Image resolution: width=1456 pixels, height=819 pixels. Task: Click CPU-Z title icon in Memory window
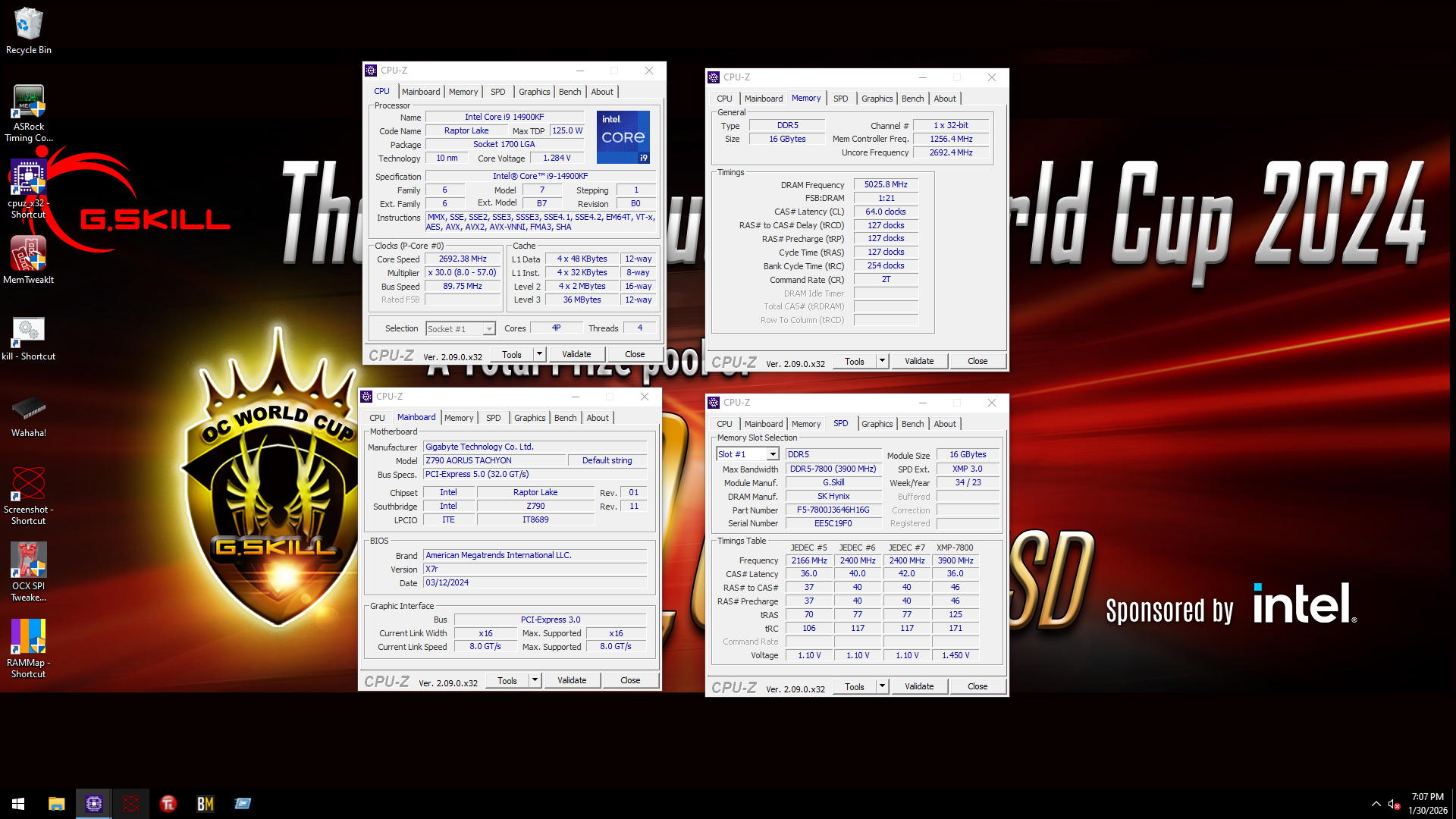pos(714,77)
